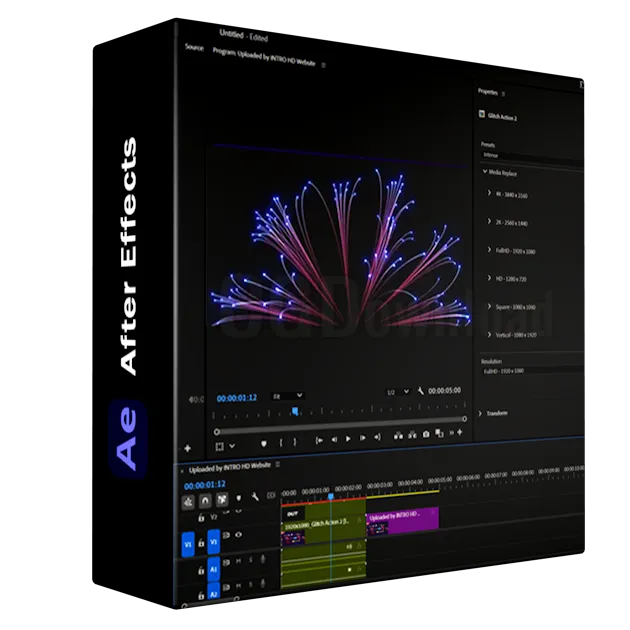Step back one frame in Program monitor
This screenshot has width=630, height=630.
[x=334, y=440]
